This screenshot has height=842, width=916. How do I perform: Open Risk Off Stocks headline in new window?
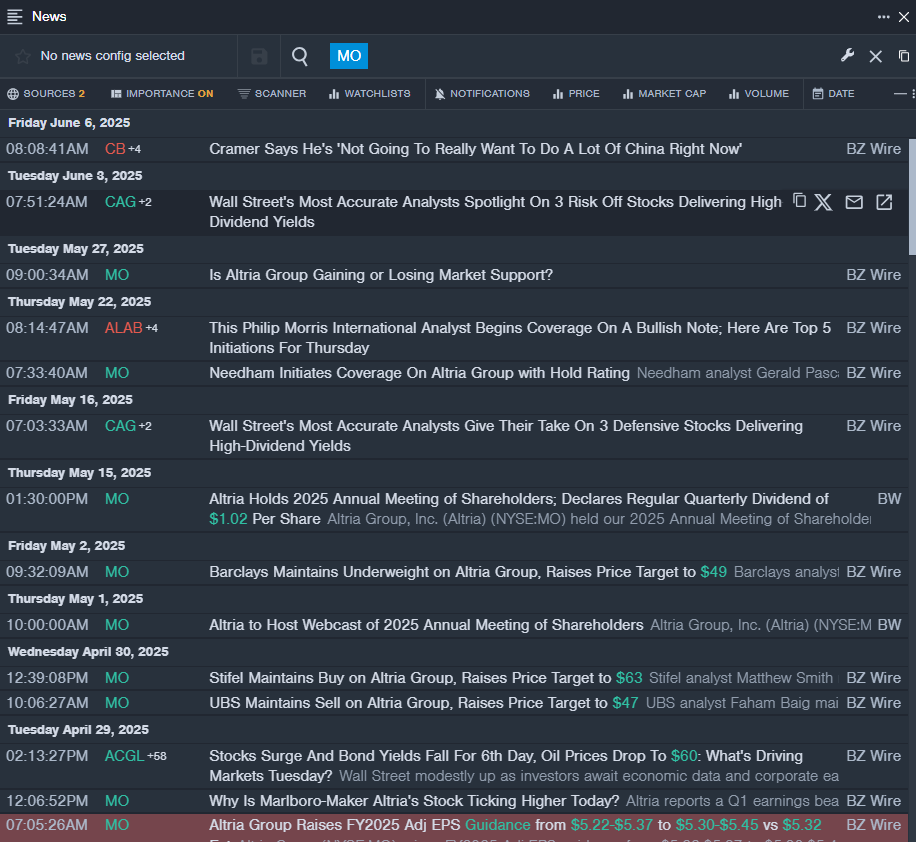[x=884, y=202]
